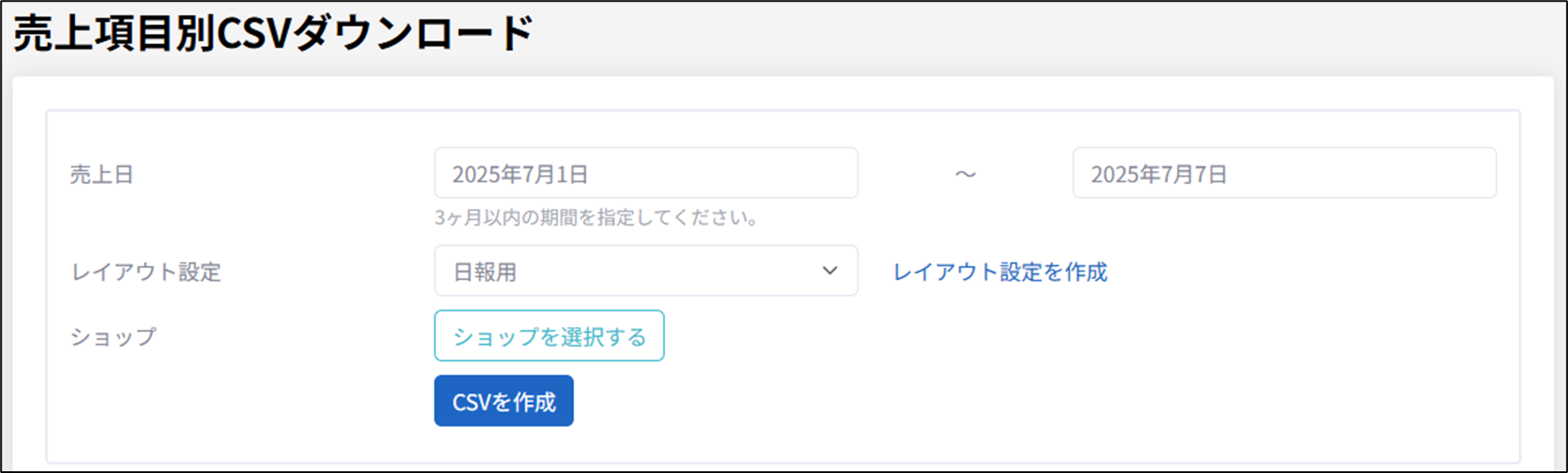Click the sales end date field
Image resolution: width=1568 pixels, height=473 pixels.
pyautogui.click(x=1284, y=174)
